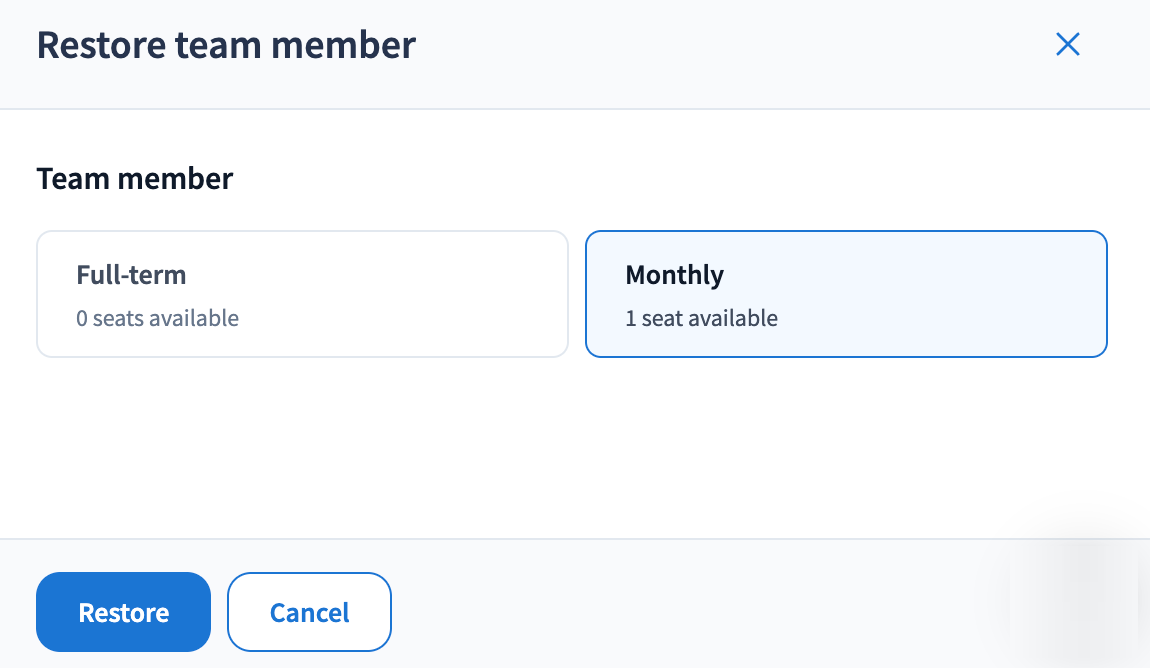
Task: Dismiss dialog using the X icon
Action: point(1068,44)
